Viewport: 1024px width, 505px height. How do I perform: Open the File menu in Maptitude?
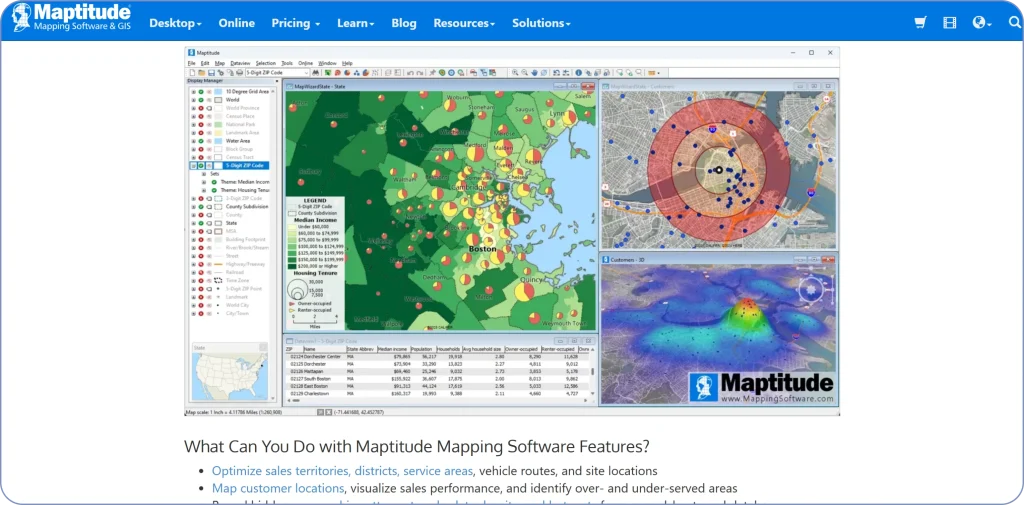tap(191, 63)
